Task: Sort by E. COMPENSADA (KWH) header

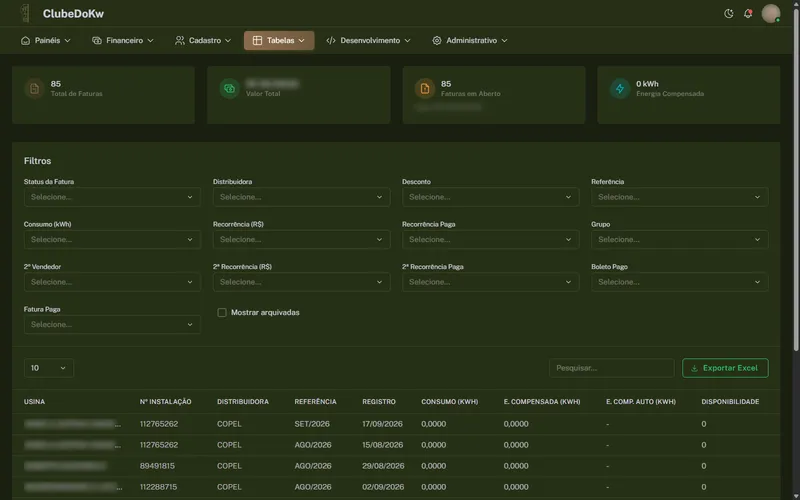Action: tap(542, 402)
